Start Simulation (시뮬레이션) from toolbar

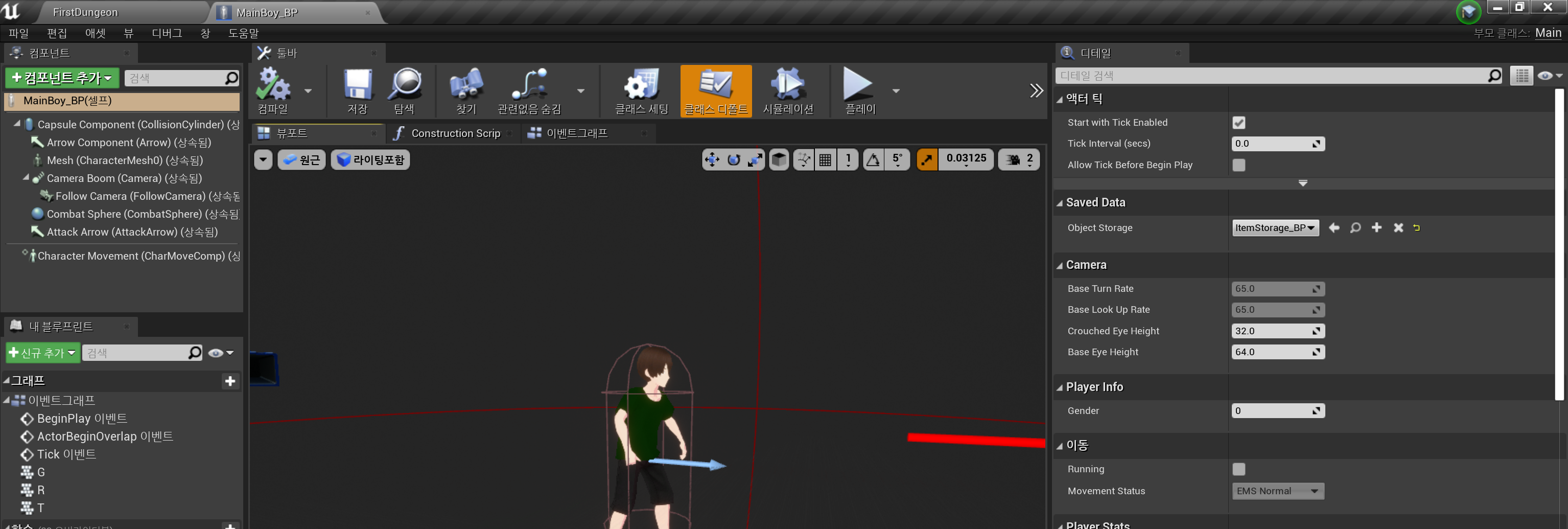(788, 86)
